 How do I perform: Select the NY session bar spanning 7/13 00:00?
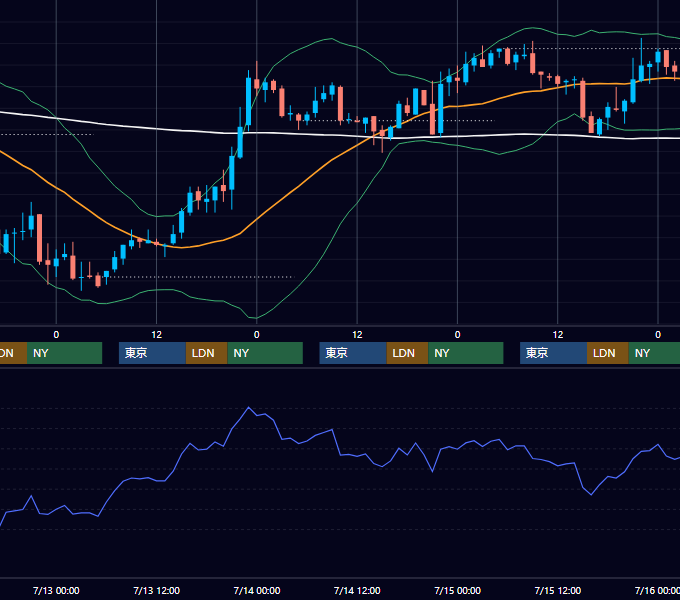64,353
